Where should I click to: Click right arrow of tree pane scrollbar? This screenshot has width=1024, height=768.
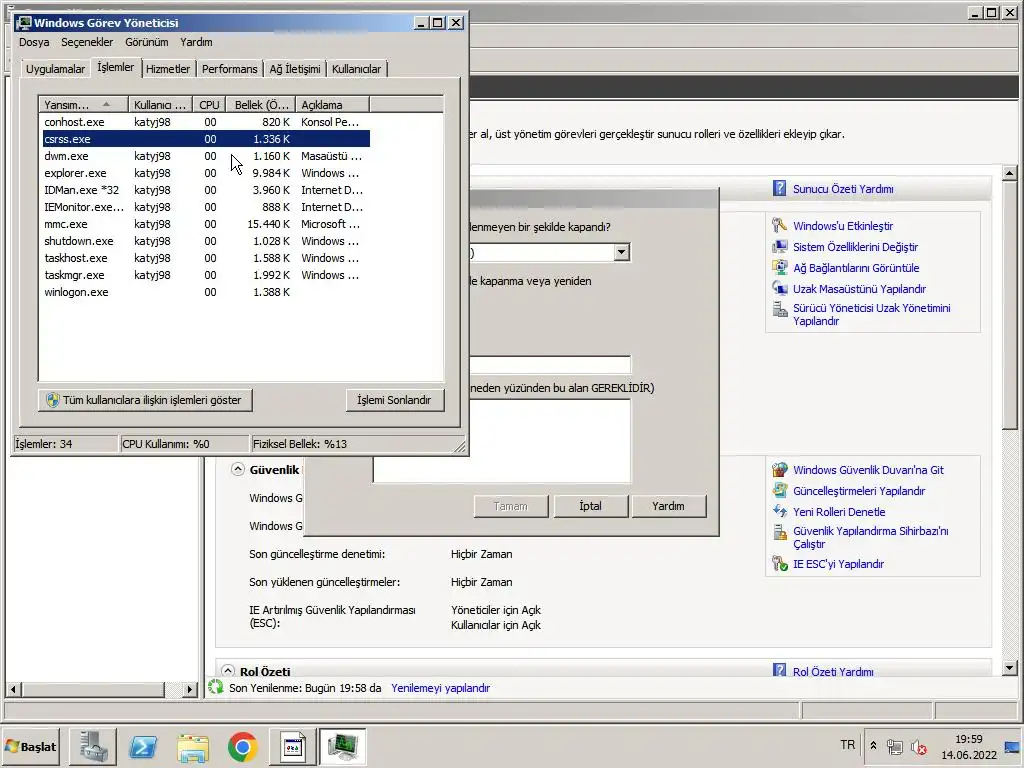click(x=189, y=689)
